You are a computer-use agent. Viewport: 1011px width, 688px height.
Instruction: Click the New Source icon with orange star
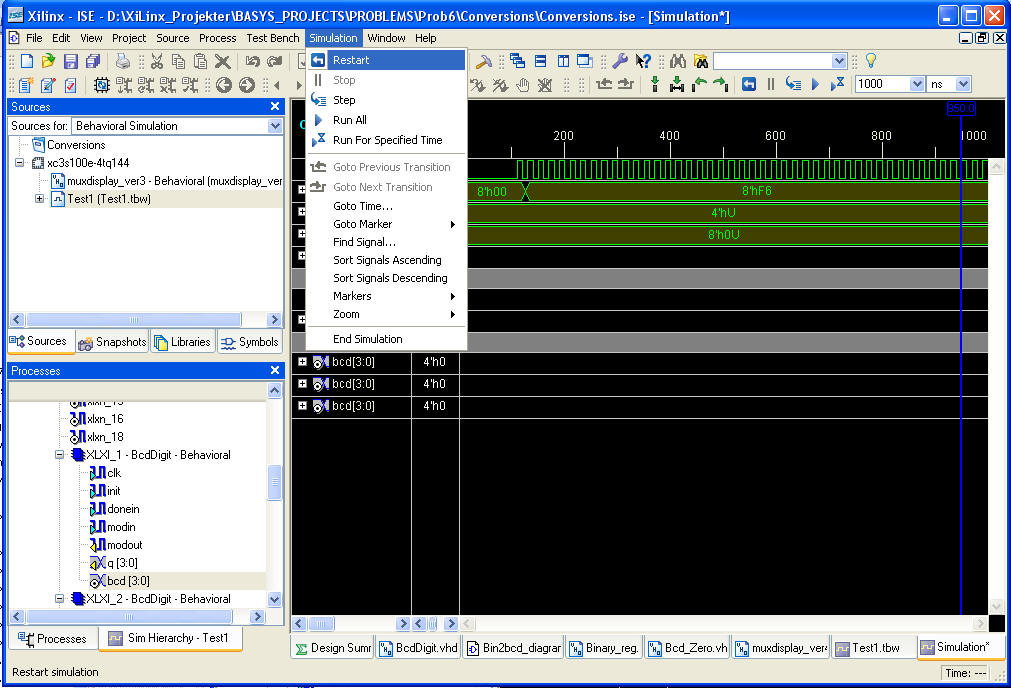[x=25, y=85]
